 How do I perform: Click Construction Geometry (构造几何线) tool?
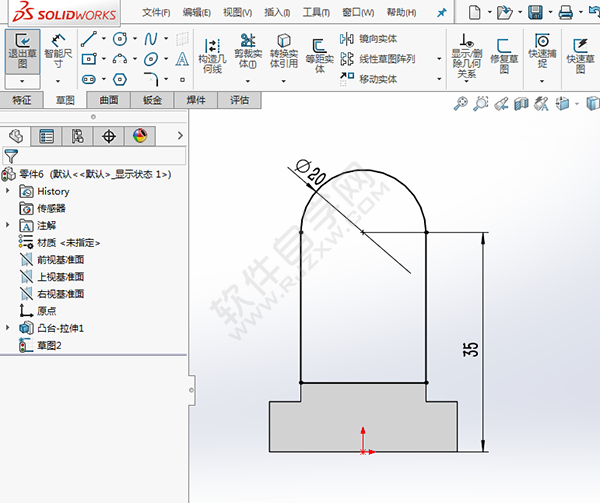(212, 56)
